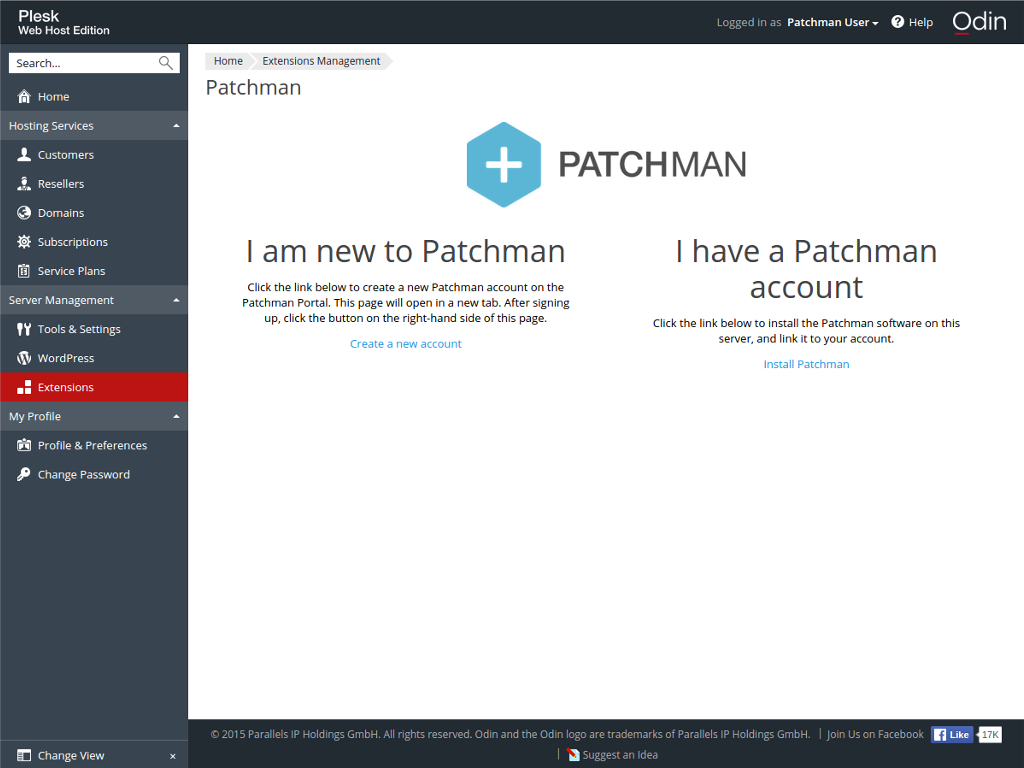Screen dimensions: 1024x768
Task: Click the Domains globe icon
Action: click(x=23, y=212)
